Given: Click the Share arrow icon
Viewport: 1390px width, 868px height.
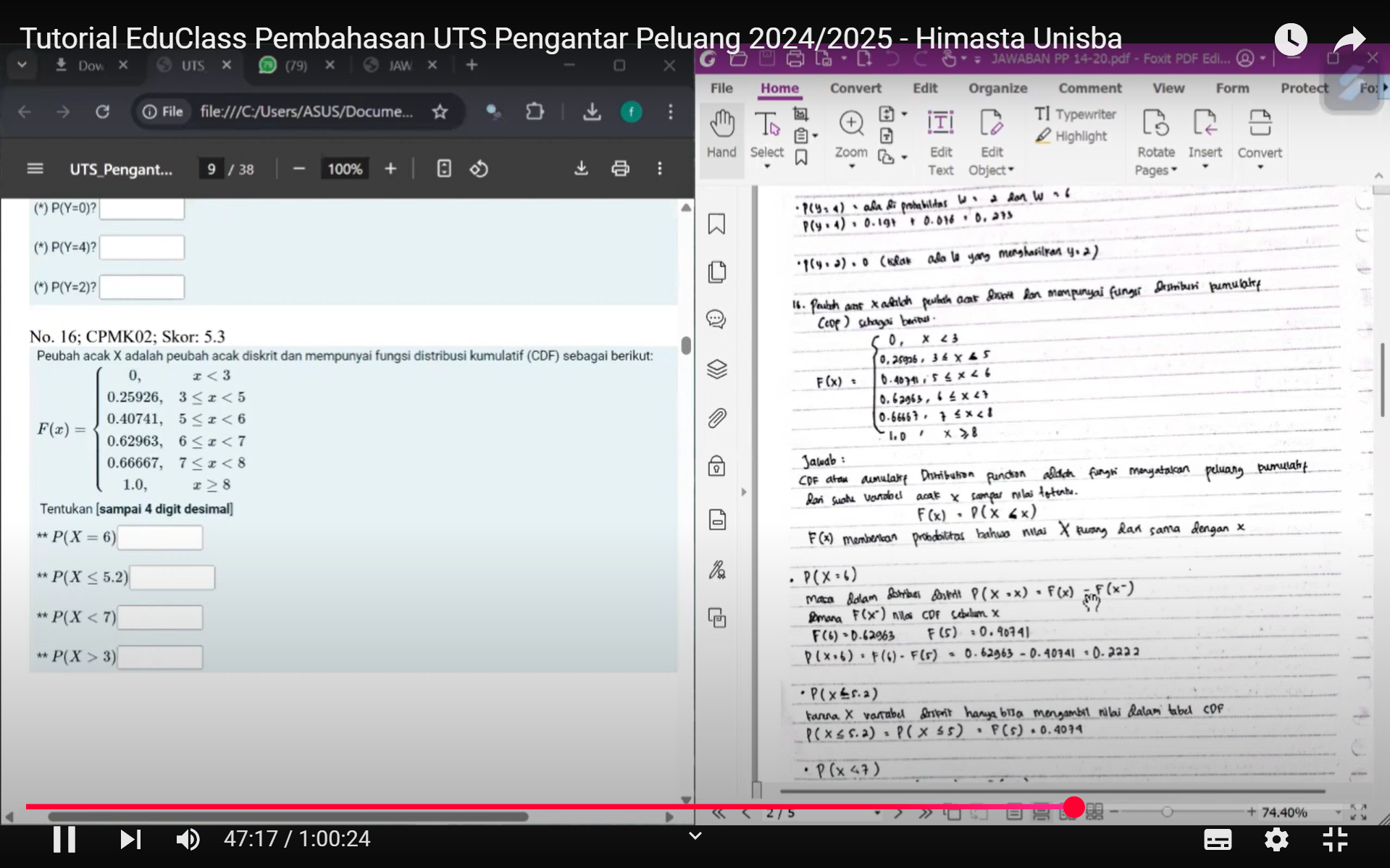Looking at the screenshot, I should tap(1349, 39).
